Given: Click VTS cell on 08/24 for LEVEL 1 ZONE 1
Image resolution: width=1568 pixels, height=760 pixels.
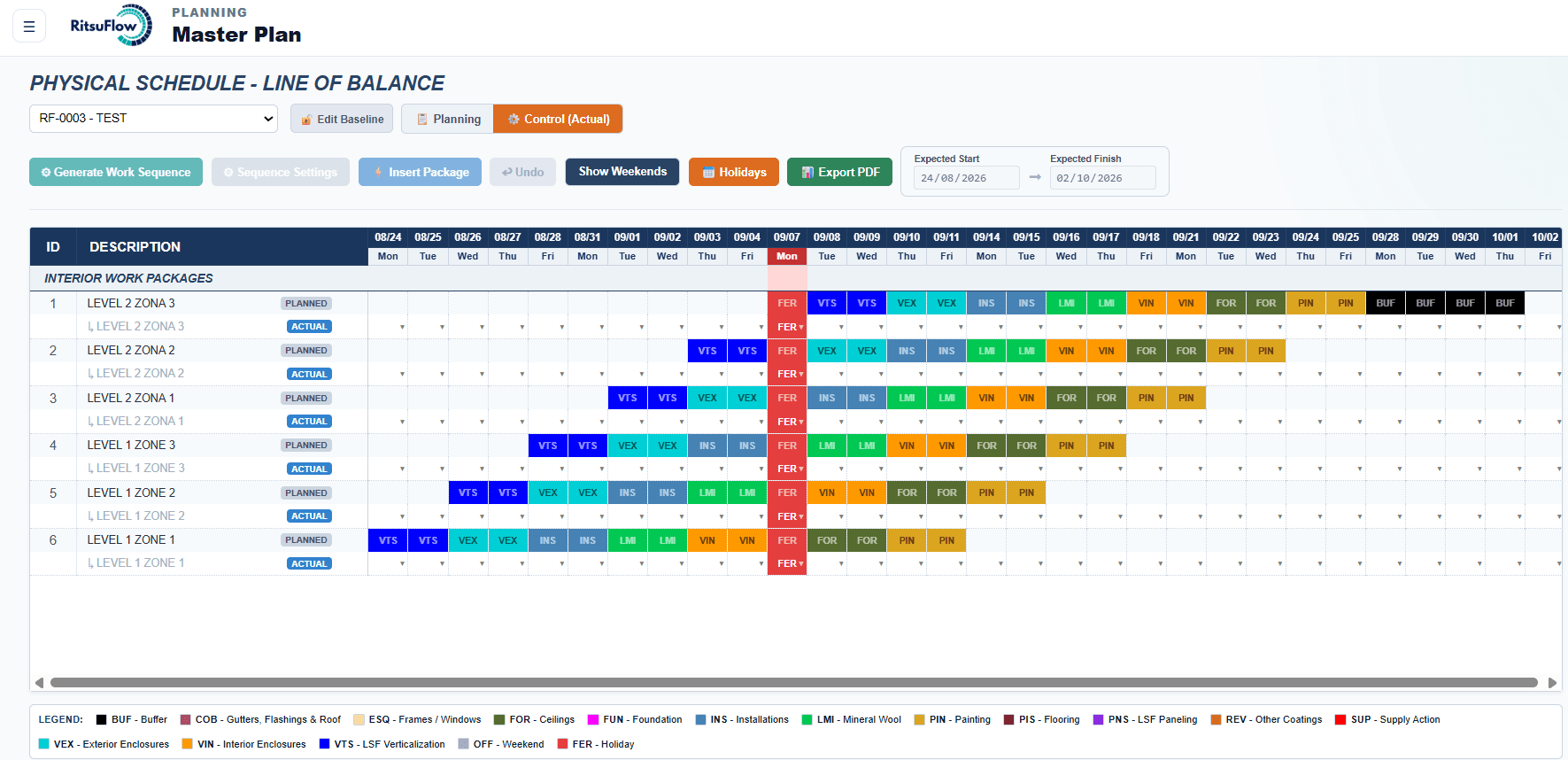Looking at the screenshot, I should pos(388,540).
